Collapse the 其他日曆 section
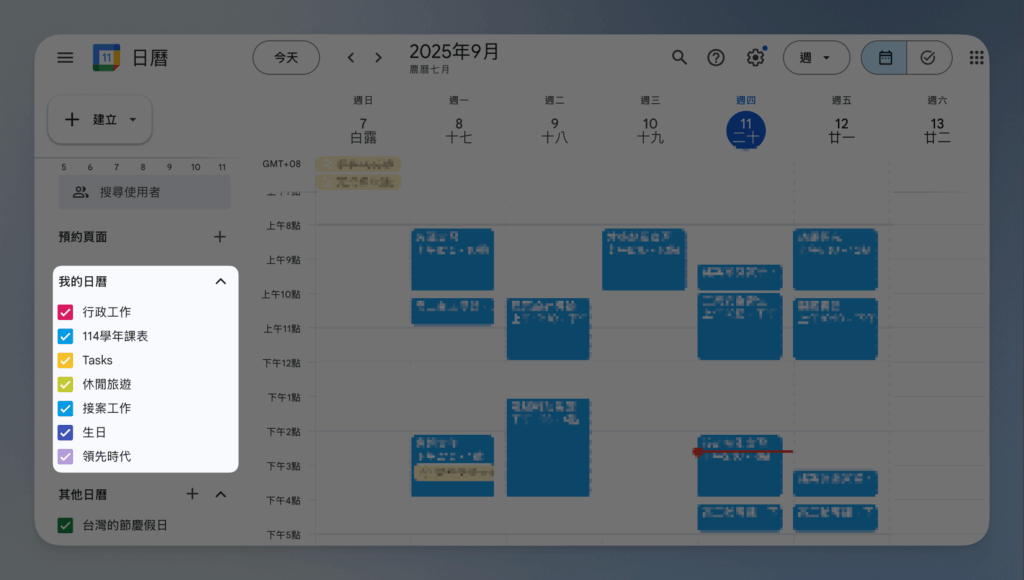1024x580 pixels. pos(221,494)
